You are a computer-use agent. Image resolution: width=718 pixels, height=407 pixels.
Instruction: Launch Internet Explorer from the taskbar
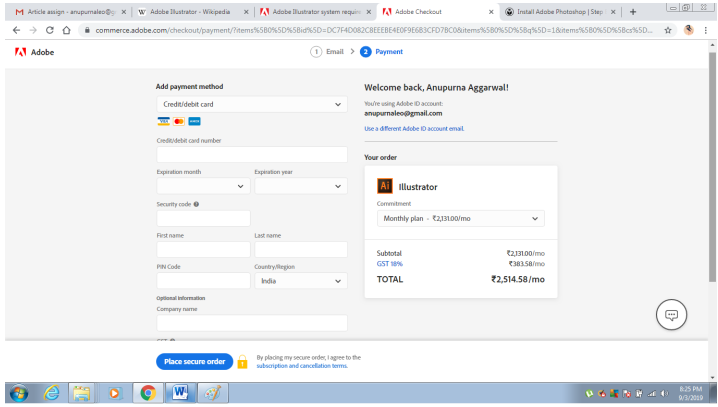51,393
